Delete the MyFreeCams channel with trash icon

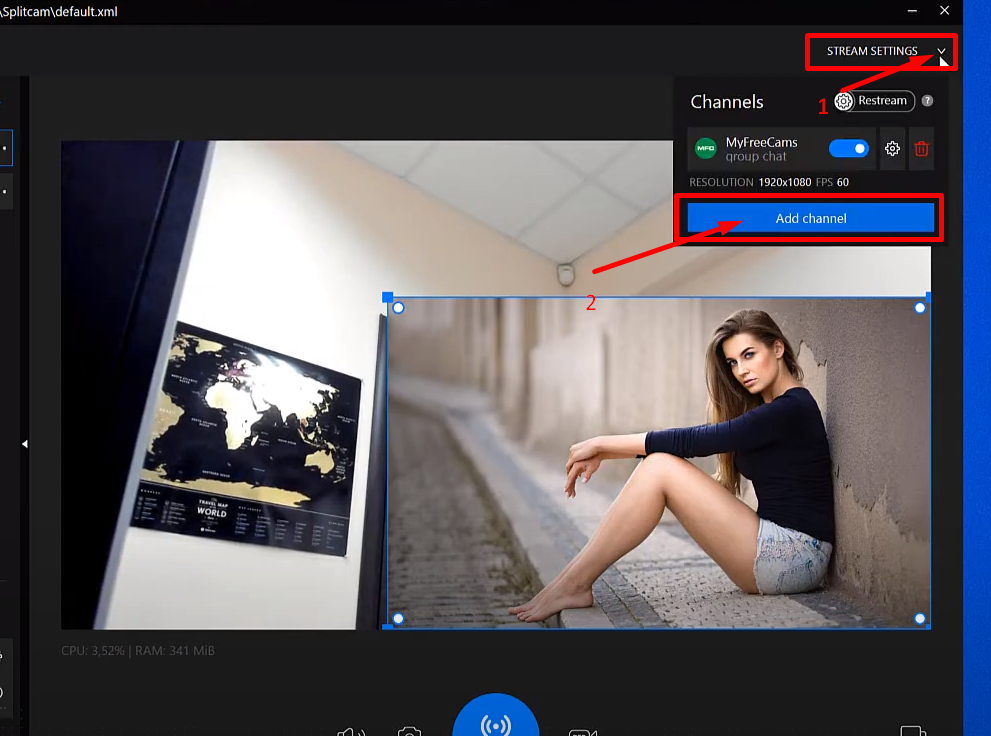click(921, 148)
